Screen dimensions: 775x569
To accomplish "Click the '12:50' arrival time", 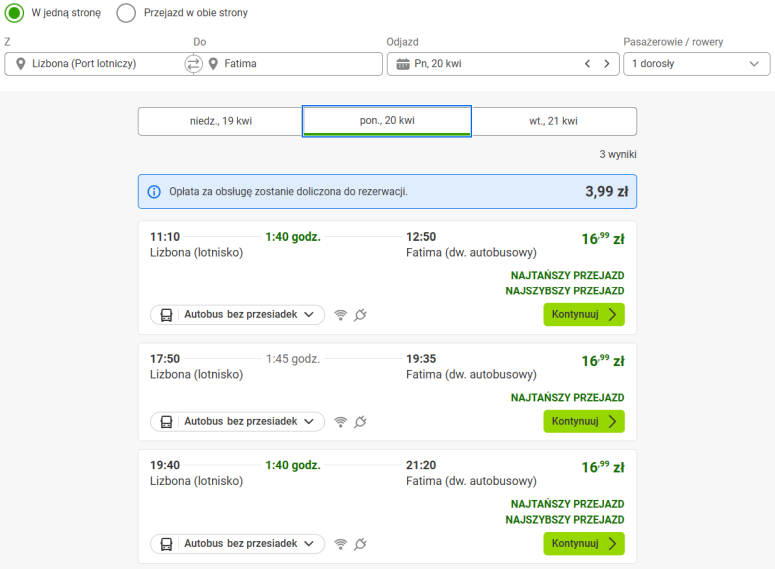I will [421, 237].
